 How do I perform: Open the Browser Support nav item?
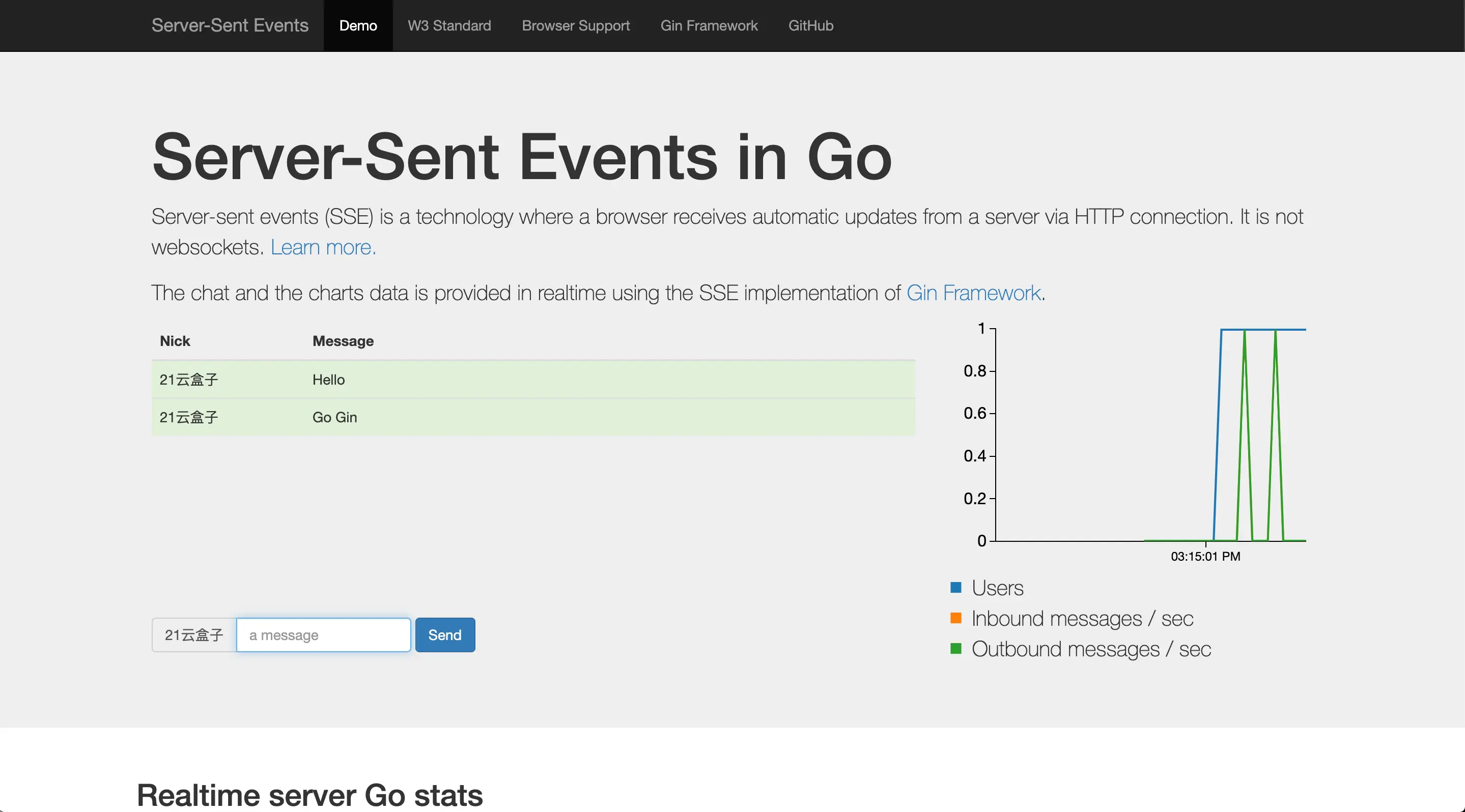[576, 25]
